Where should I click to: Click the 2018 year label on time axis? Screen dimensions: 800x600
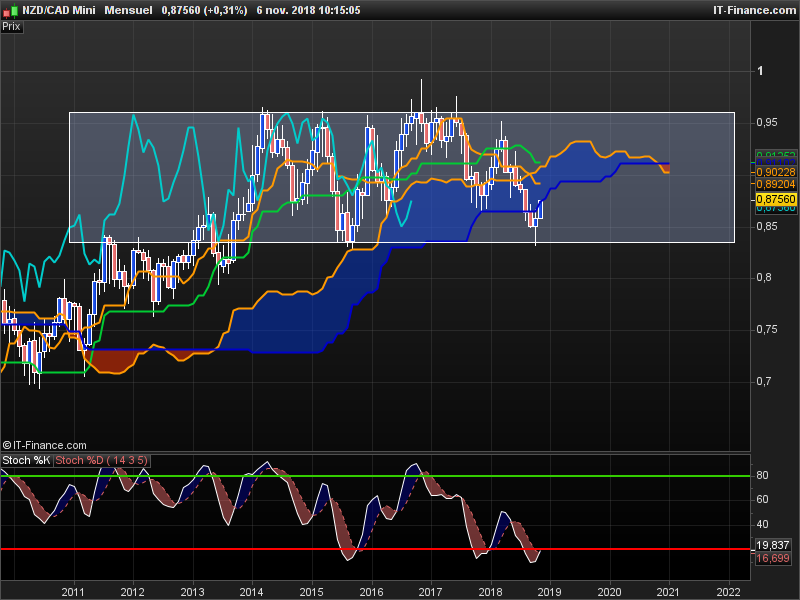[490, 592]
